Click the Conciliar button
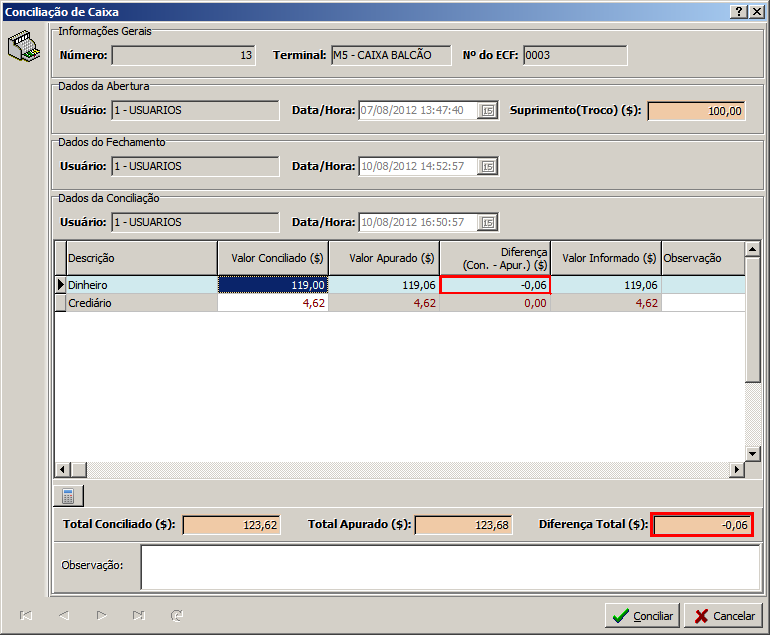Screen dimensions: 770x635 click(642, 616)
